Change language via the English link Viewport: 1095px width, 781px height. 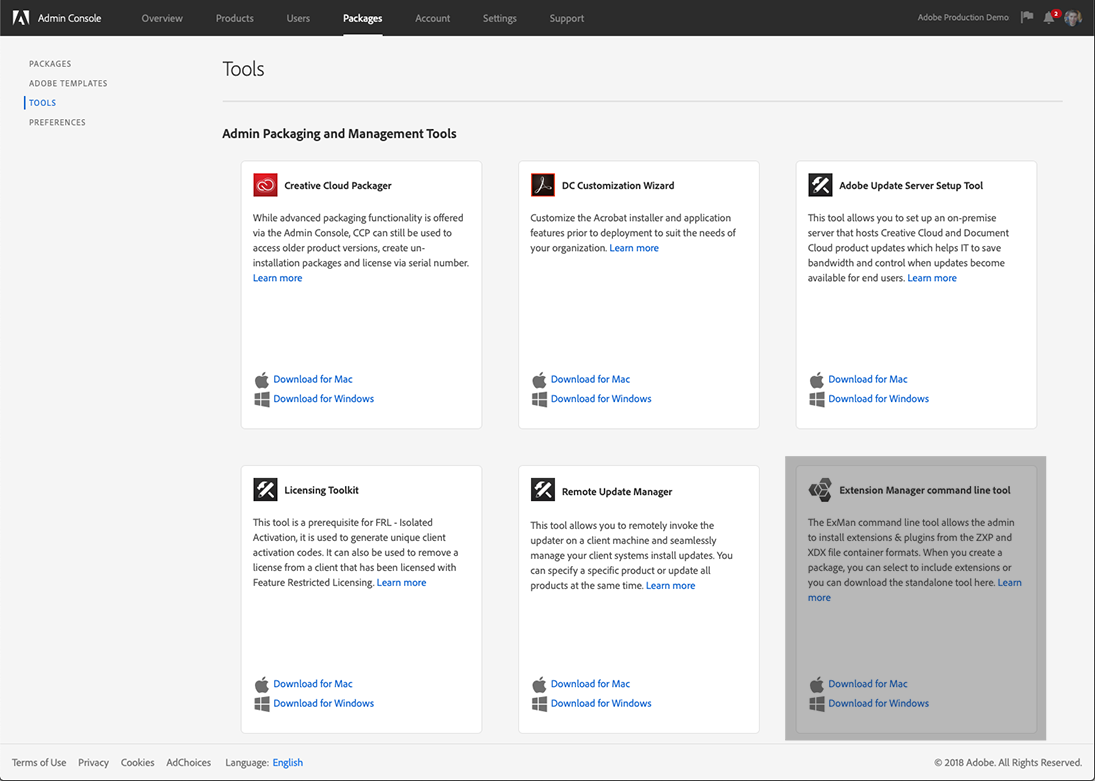point(288,762)
